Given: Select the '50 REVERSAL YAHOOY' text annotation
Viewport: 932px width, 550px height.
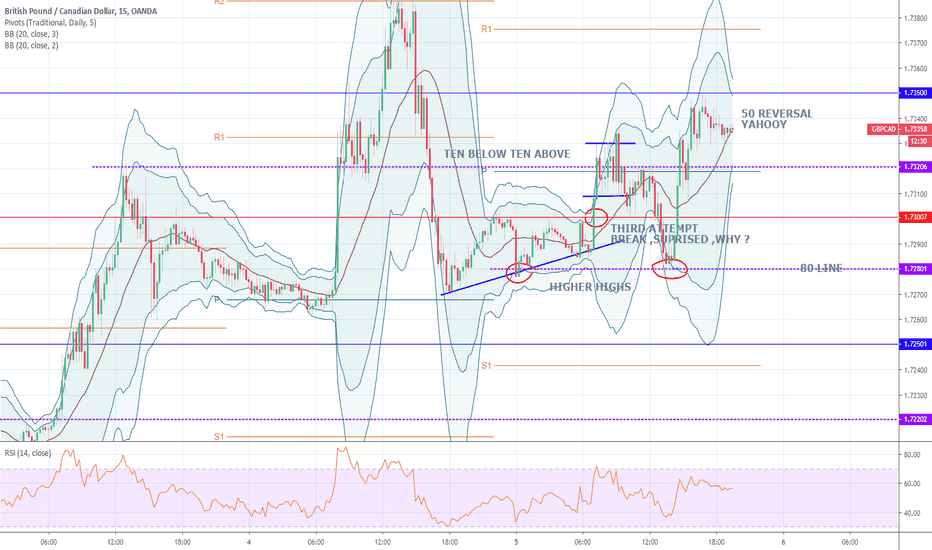Looking at the screenshot, I should pos(776,120).
